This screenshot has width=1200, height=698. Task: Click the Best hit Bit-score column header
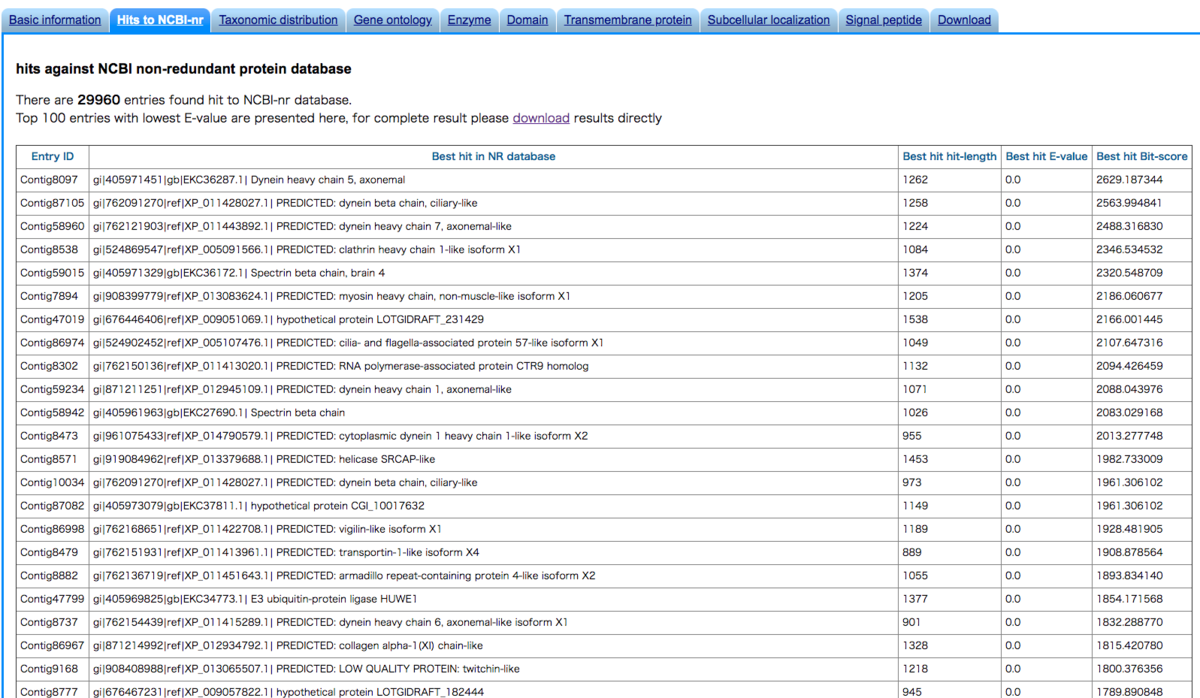tap(1142, 157)
